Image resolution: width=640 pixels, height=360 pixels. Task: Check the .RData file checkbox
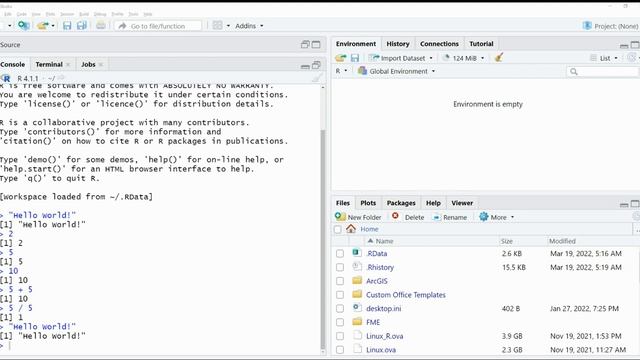[340, 253]
